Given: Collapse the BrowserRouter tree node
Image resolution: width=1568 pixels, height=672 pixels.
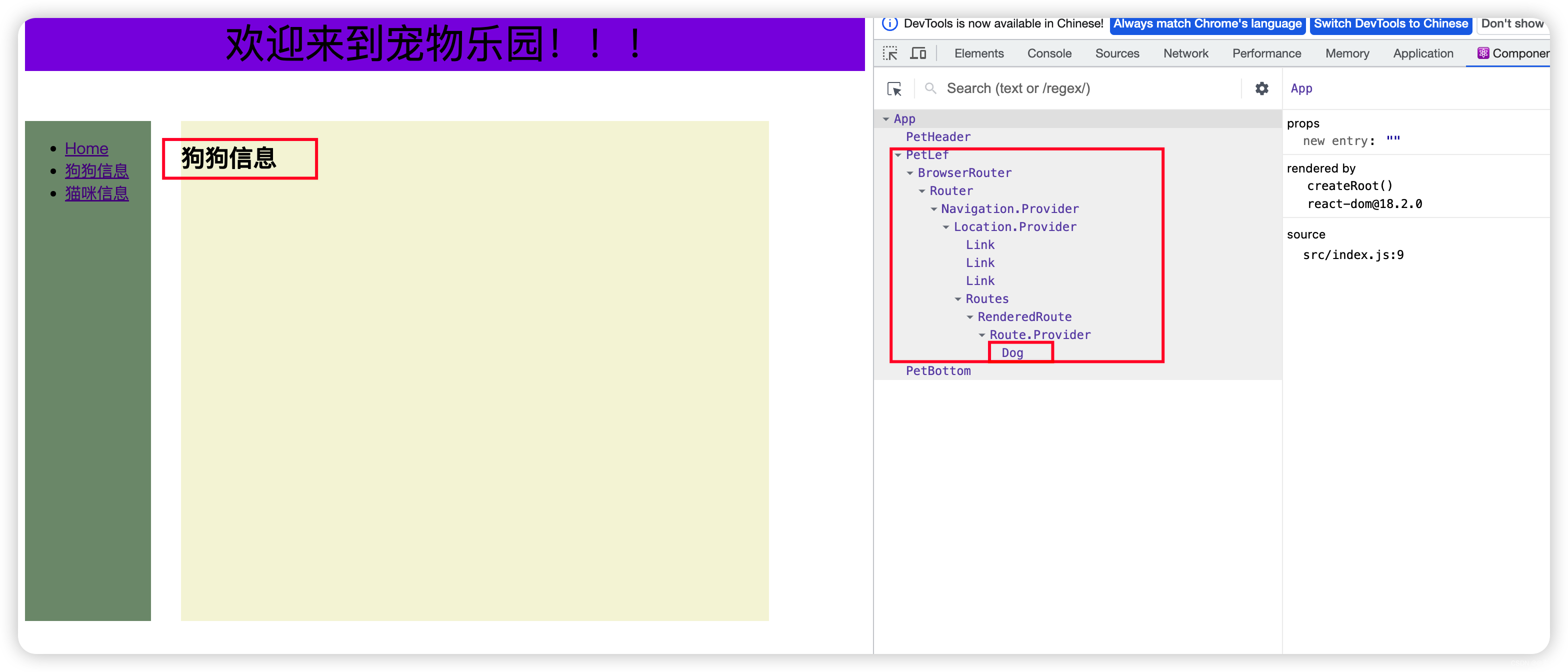Looking at the screenshot, I should pos(910,173).
